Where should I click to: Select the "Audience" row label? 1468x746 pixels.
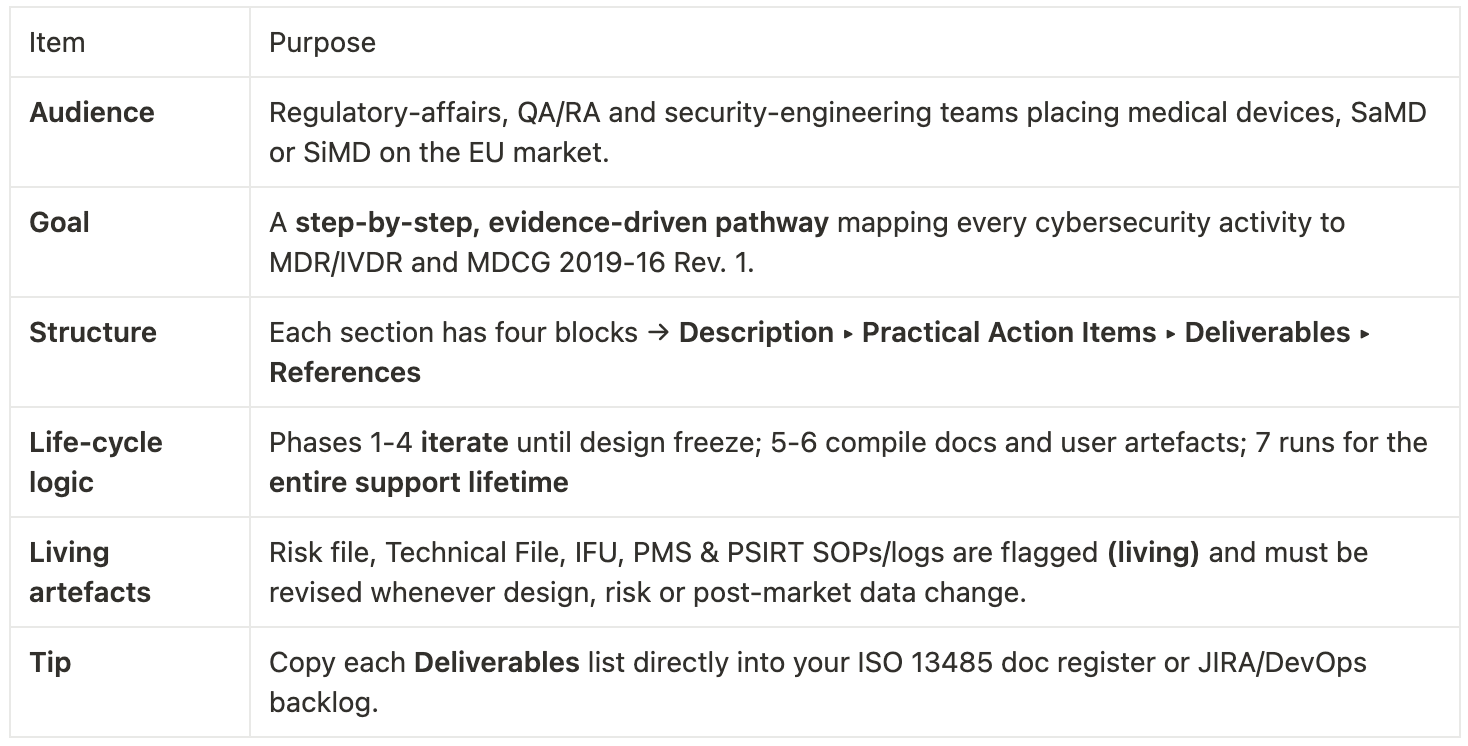[92, 112]
